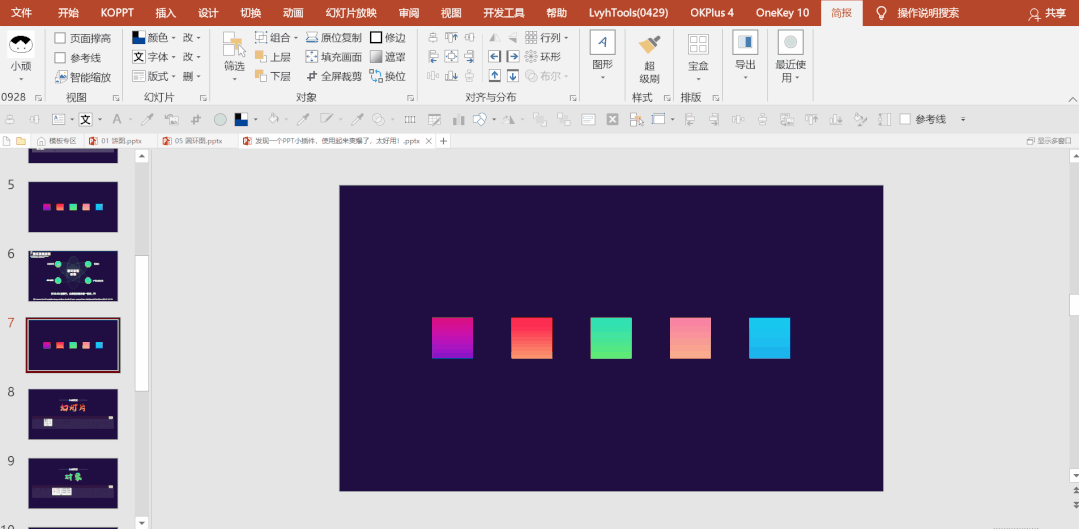The height and width of the screenshot is (529, 1079).
Task: Select slide 8 thumbnail with 幻灯片 title
Action: pyautogui.click(x=73, y=414)
